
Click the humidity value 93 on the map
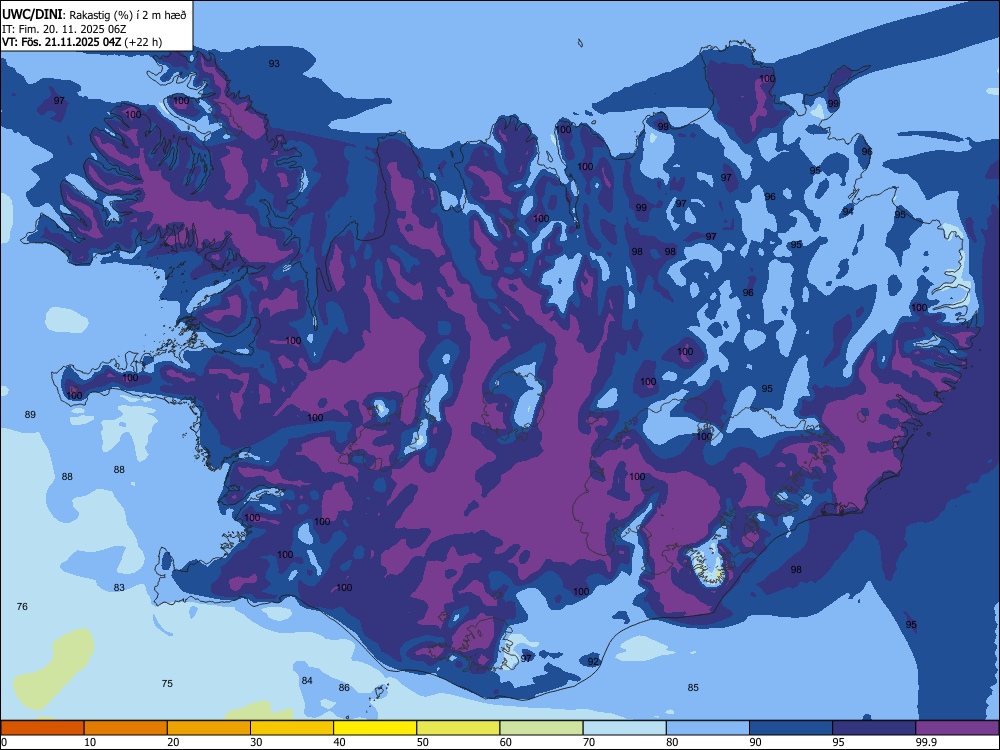(x=274, y=64)
